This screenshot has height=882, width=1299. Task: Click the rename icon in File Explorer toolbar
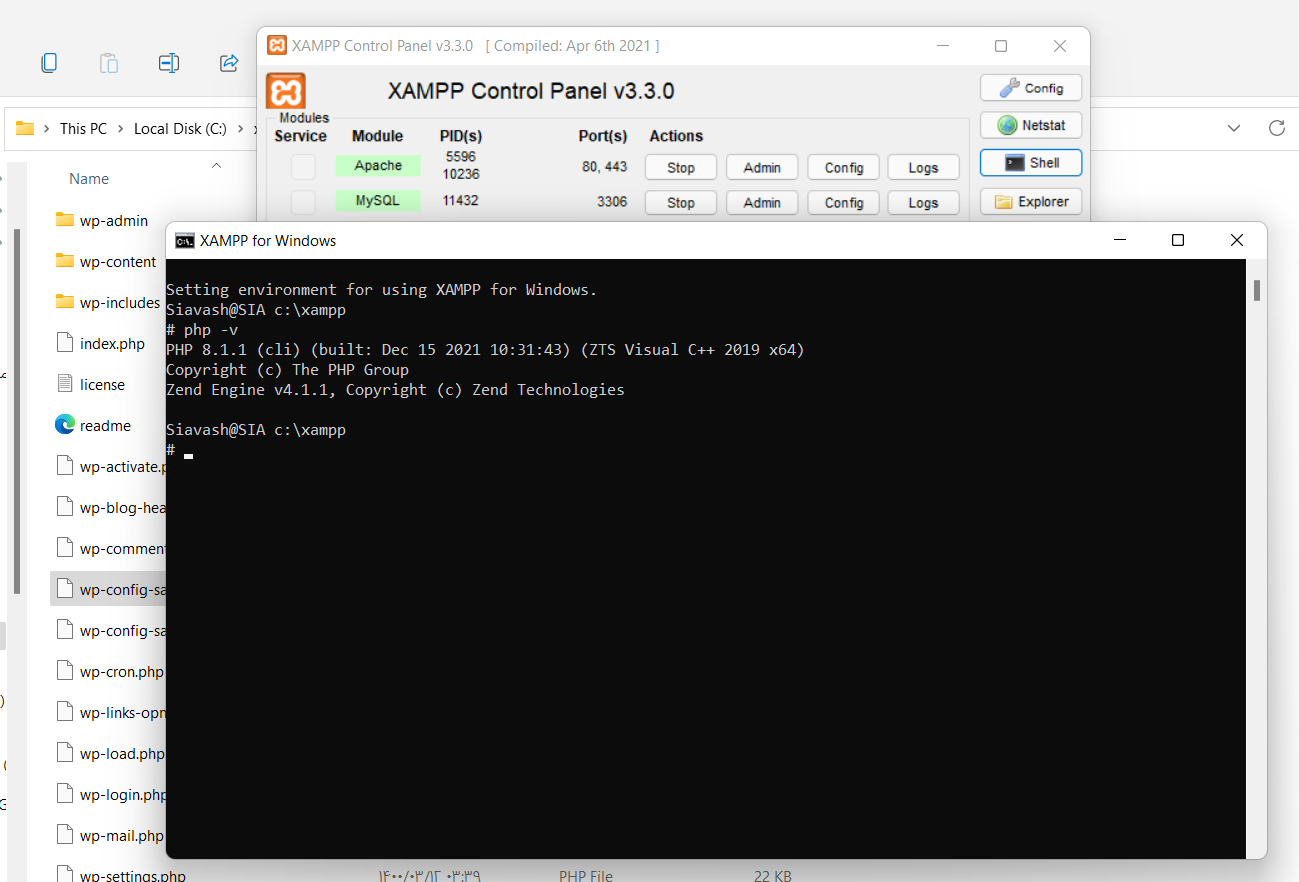pos(169,63)
